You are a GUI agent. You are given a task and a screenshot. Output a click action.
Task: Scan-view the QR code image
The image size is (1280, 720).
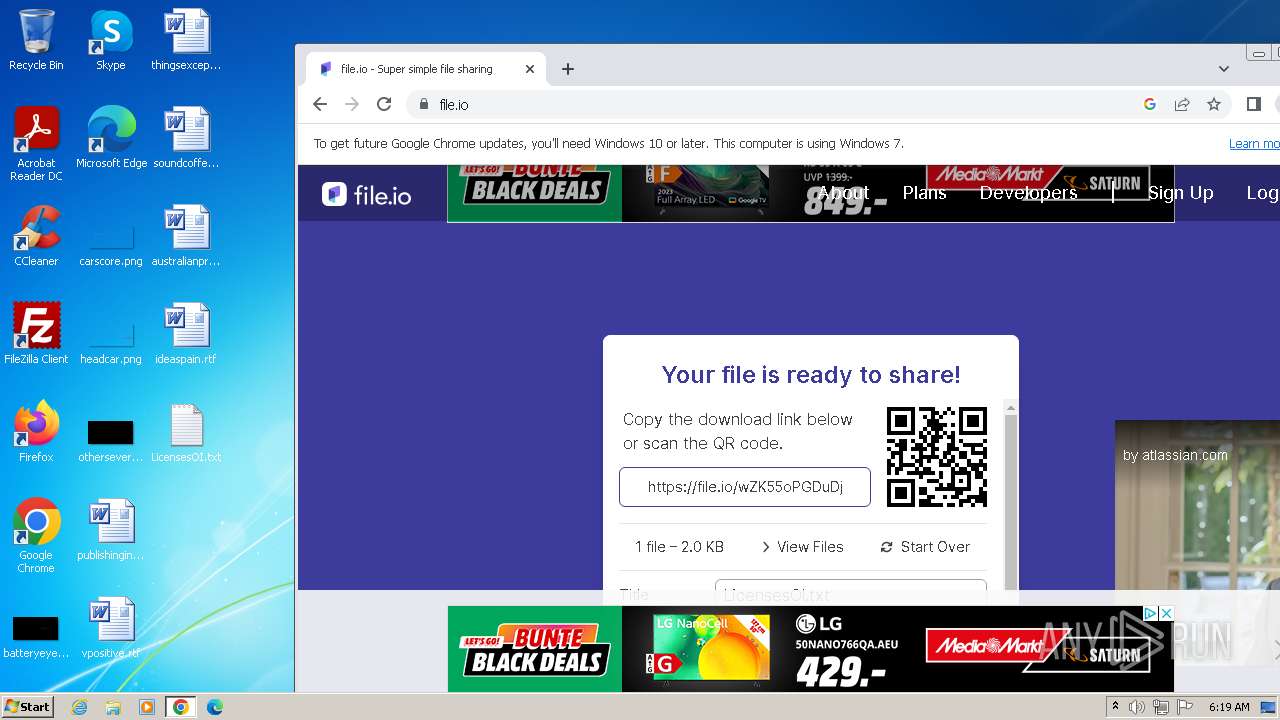click(x=937, y=457)
